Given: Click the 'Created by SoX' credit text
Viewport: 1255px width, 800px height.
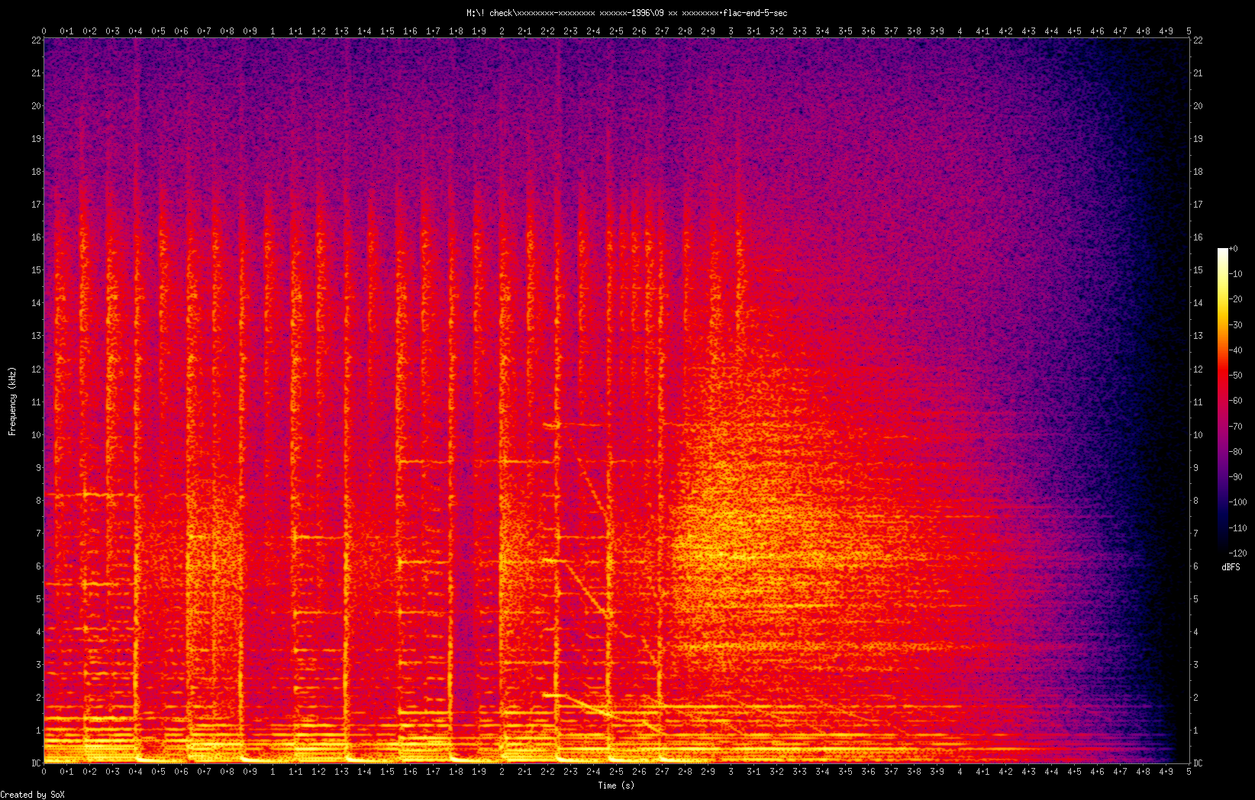Looking at the screenshot, I should tap(30, 794).
